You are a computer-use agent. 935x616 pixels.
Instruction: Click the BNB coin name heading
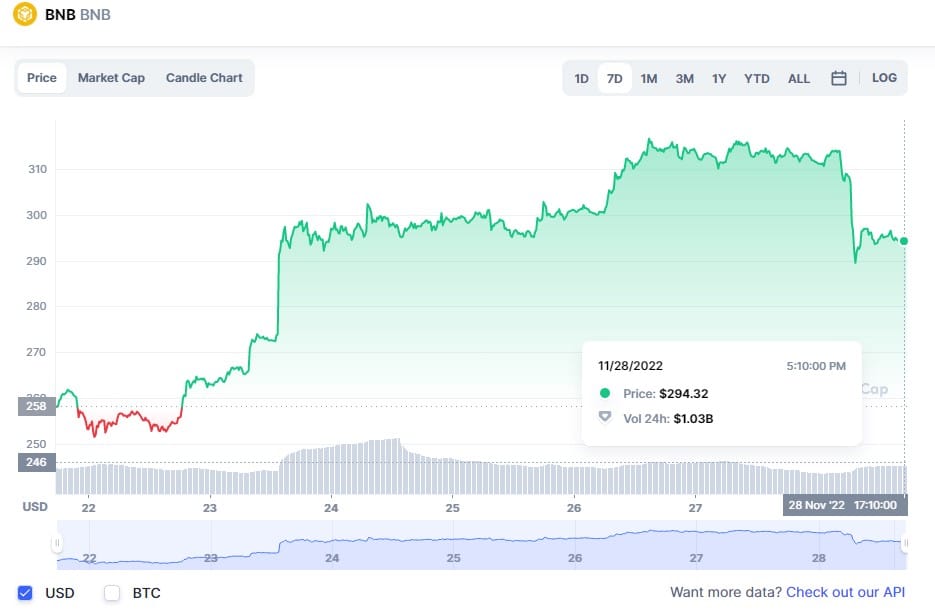(60, 14)
